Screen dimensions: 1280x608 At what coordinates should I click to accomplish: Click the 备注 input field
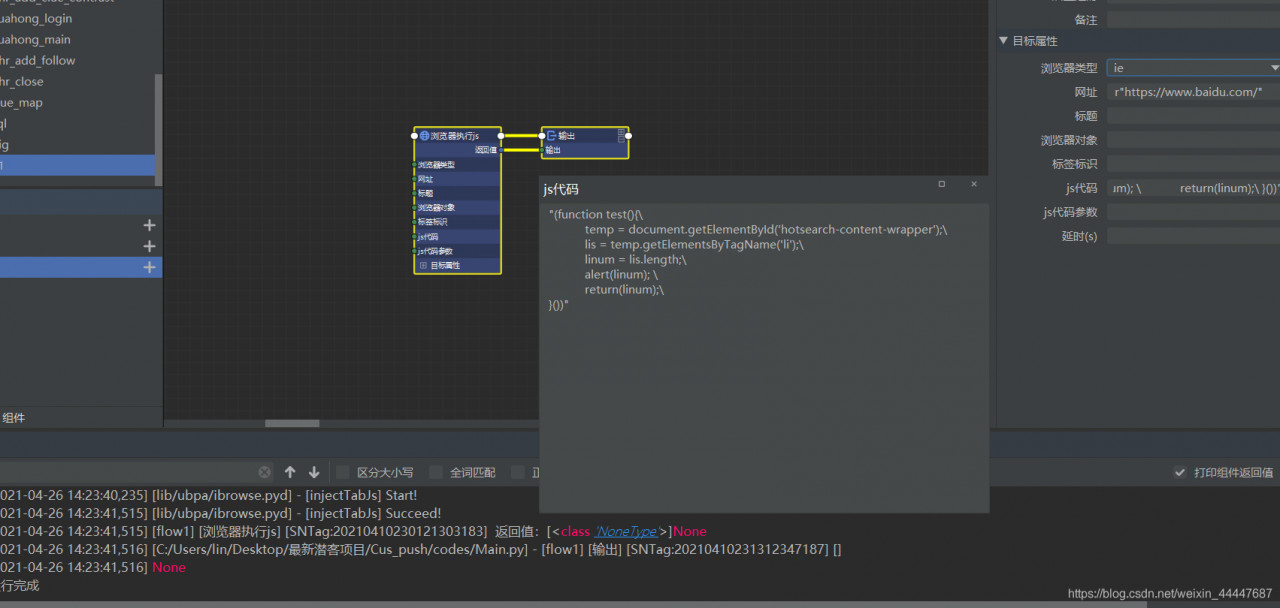[1193, 20]
